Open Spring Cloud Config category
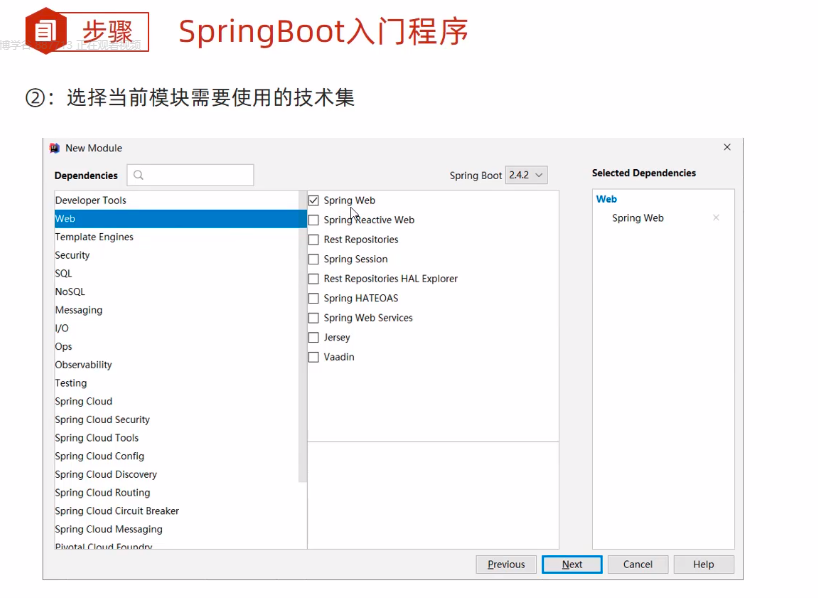 (177, 456)
